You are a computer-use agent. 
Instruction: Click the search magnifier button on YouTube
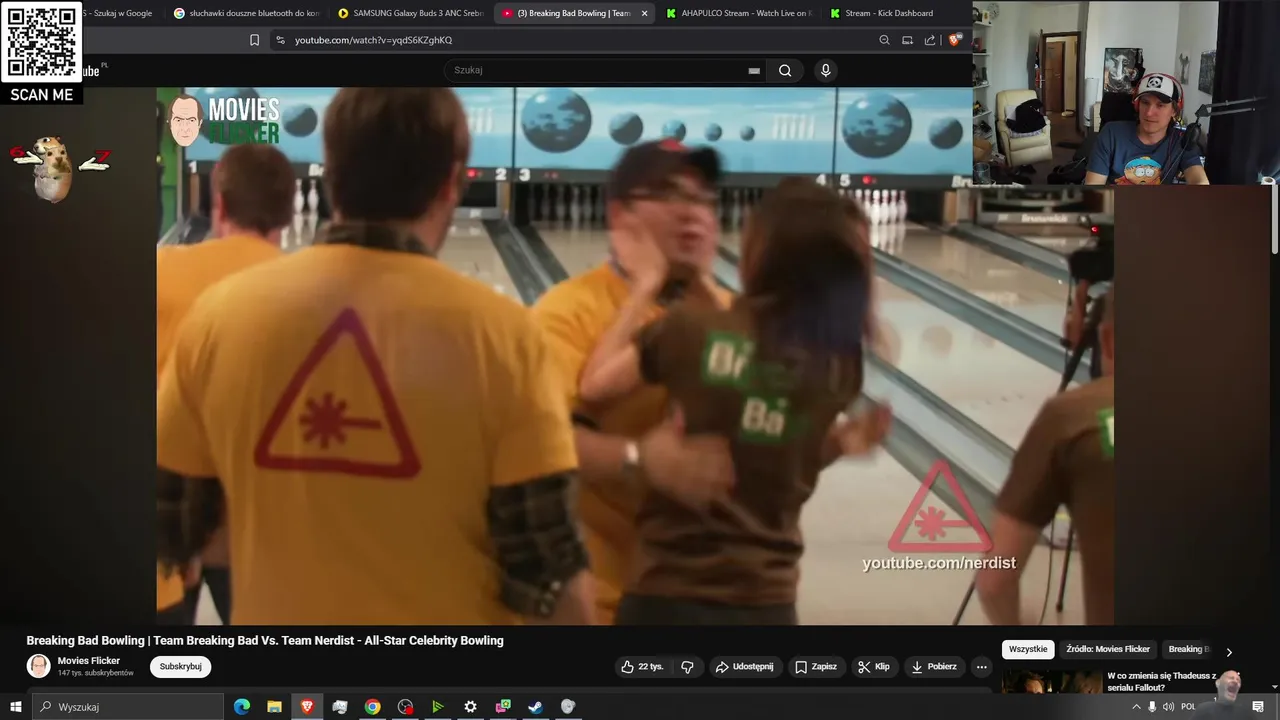pyautogui.click(x=785, y=70)
